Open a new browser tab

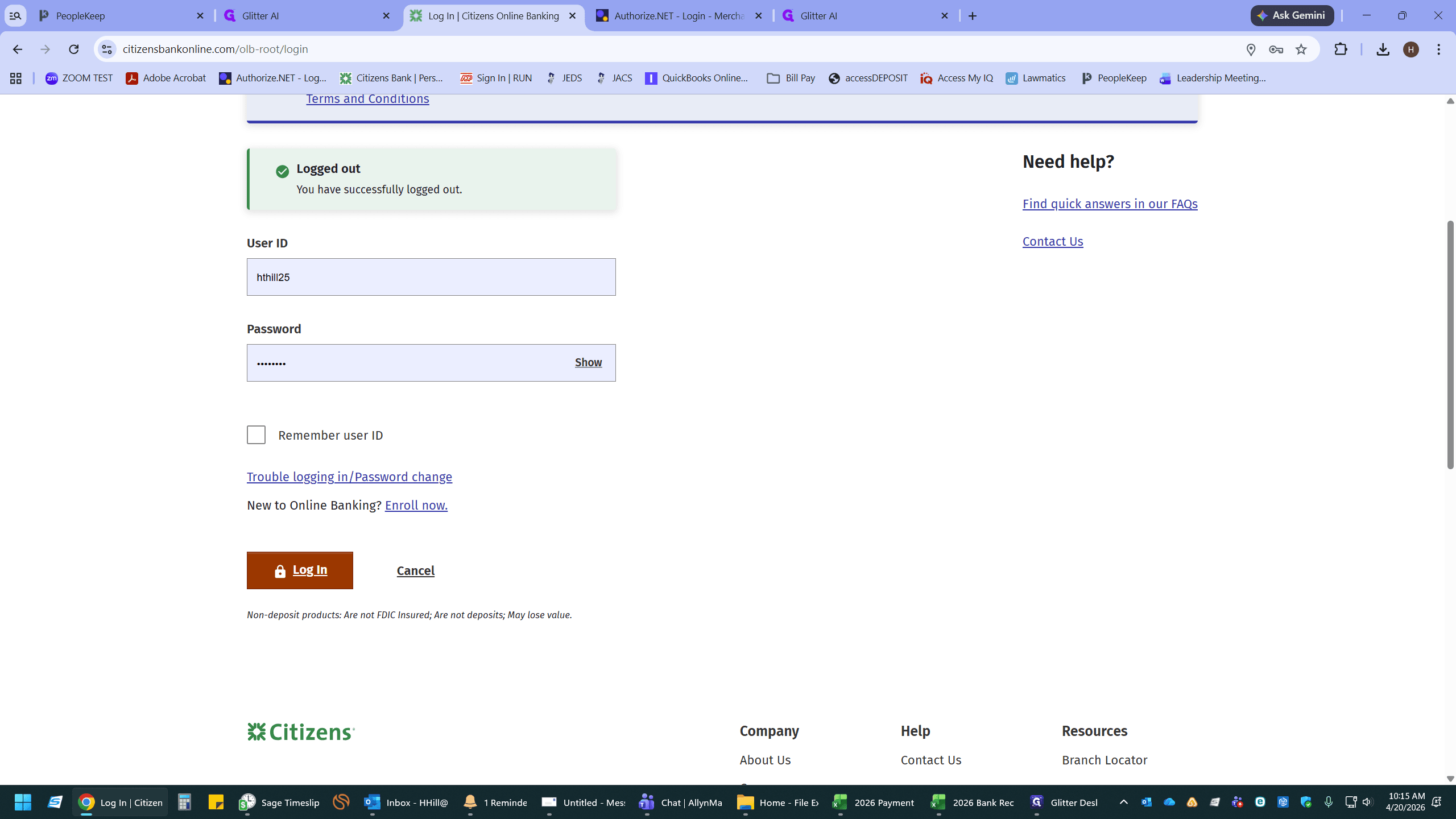click(x=973, y=16)
